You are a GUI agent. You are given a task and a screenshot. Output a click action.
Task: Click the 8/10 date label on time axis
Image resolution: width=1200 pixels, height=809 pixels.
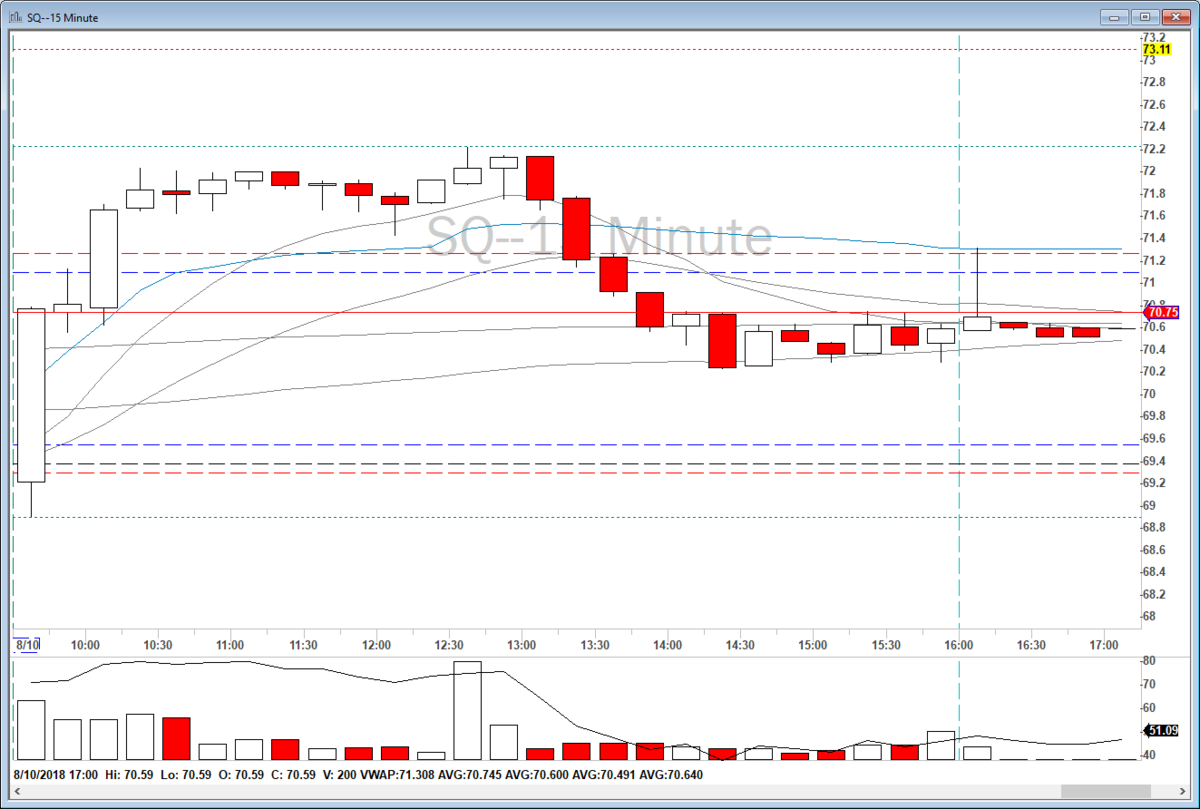pos(27,645)
